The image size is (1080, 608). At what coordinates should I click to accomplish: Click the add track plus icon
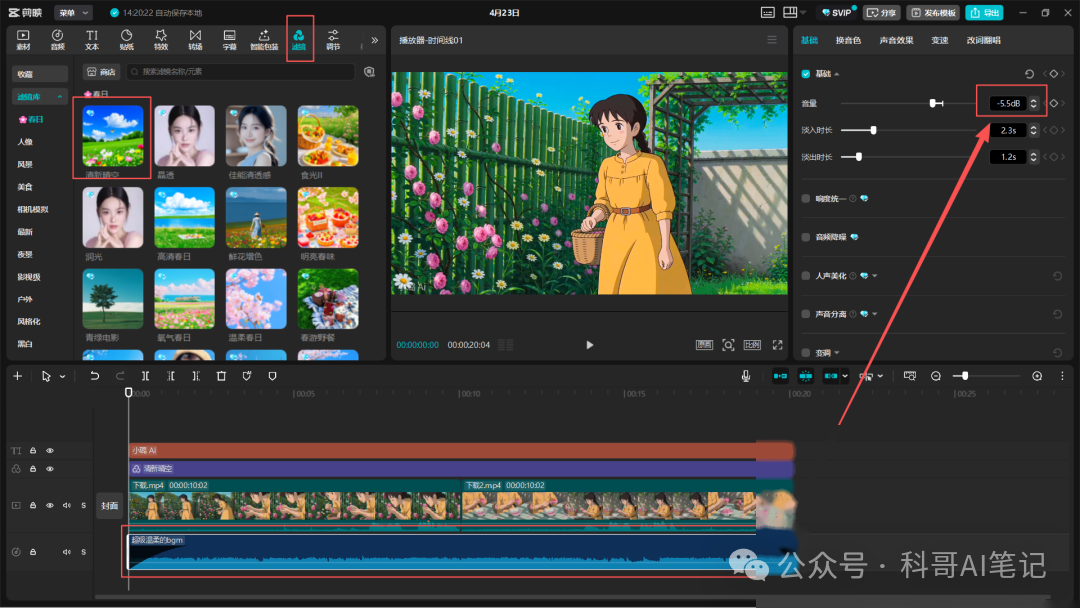17,376
